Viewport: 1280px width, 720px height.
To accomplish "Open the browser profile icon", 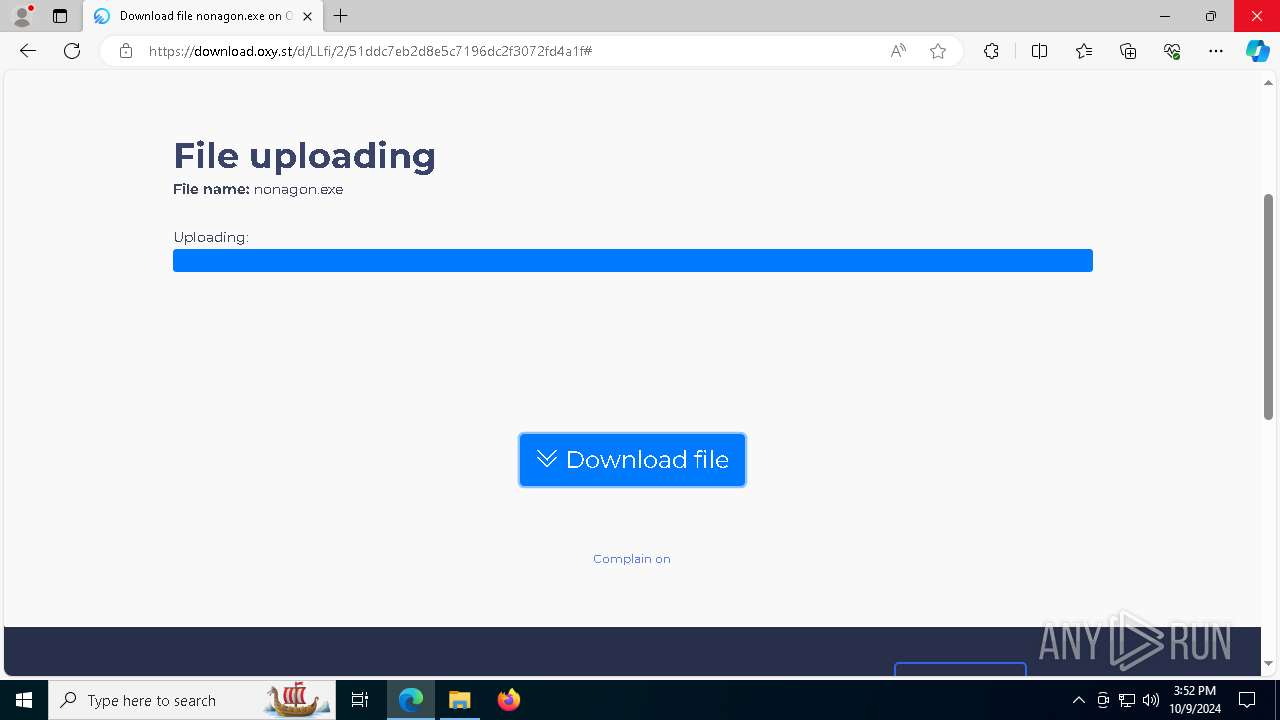I will [x=22, y=16].
